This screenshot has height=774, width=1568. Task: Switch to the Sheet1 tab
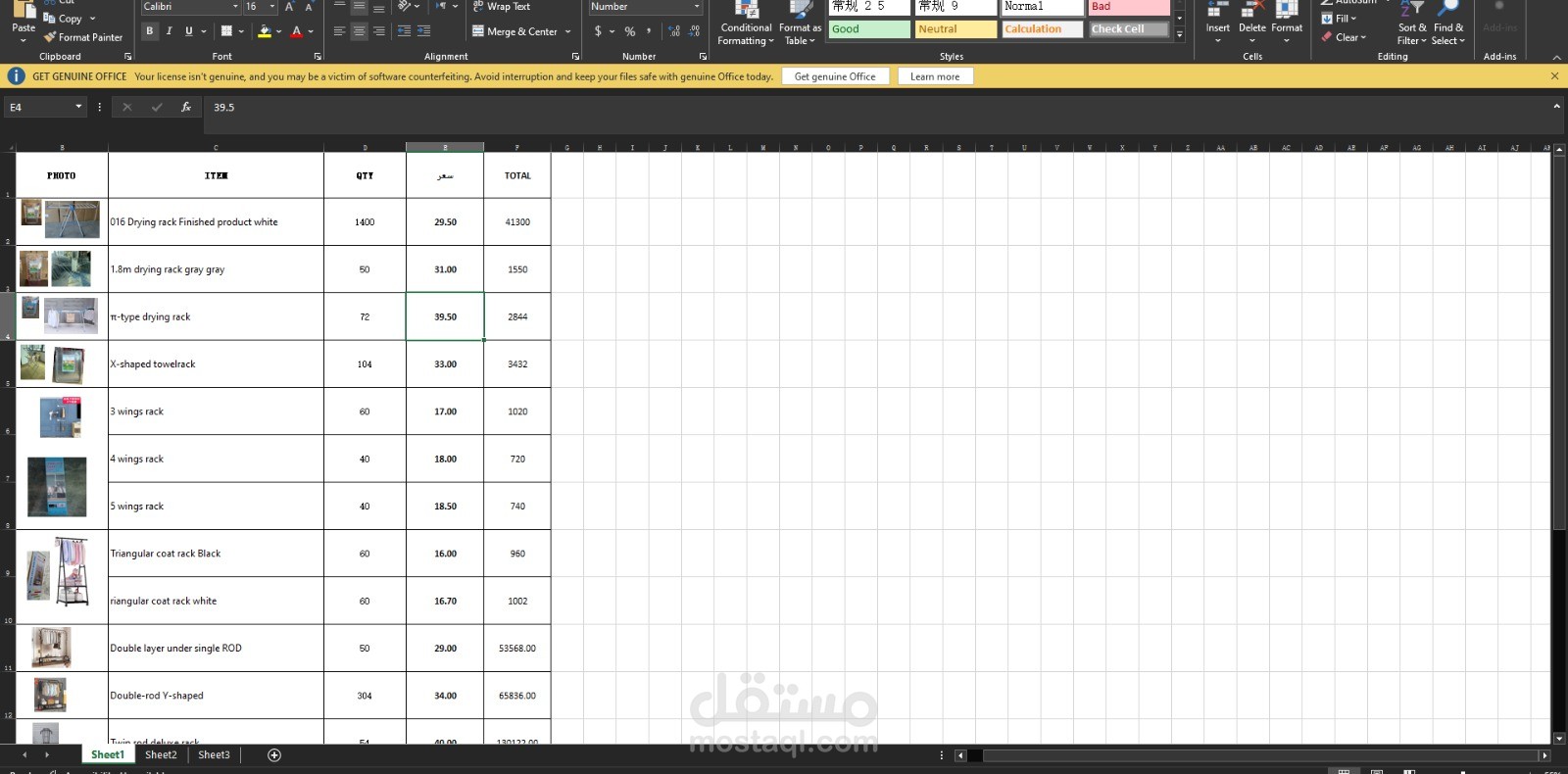coord(108,755)
